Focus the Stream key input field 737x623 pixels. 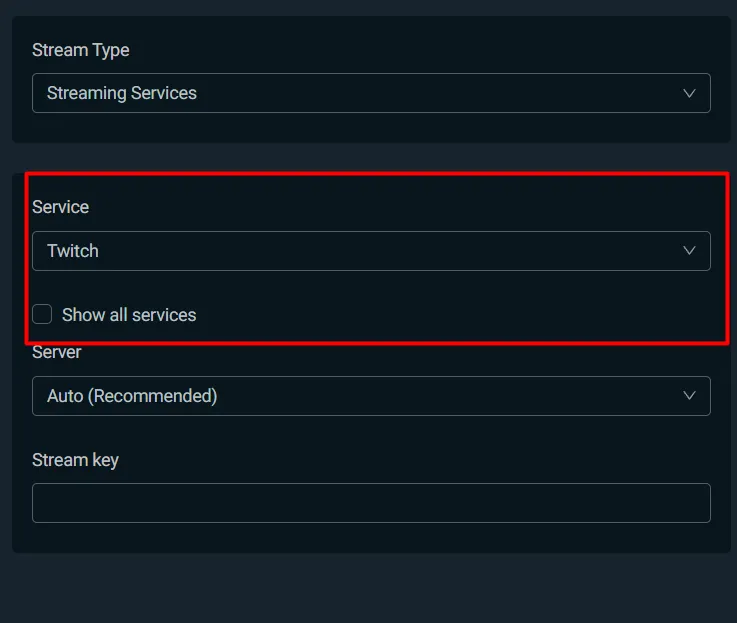click(370, 503)
